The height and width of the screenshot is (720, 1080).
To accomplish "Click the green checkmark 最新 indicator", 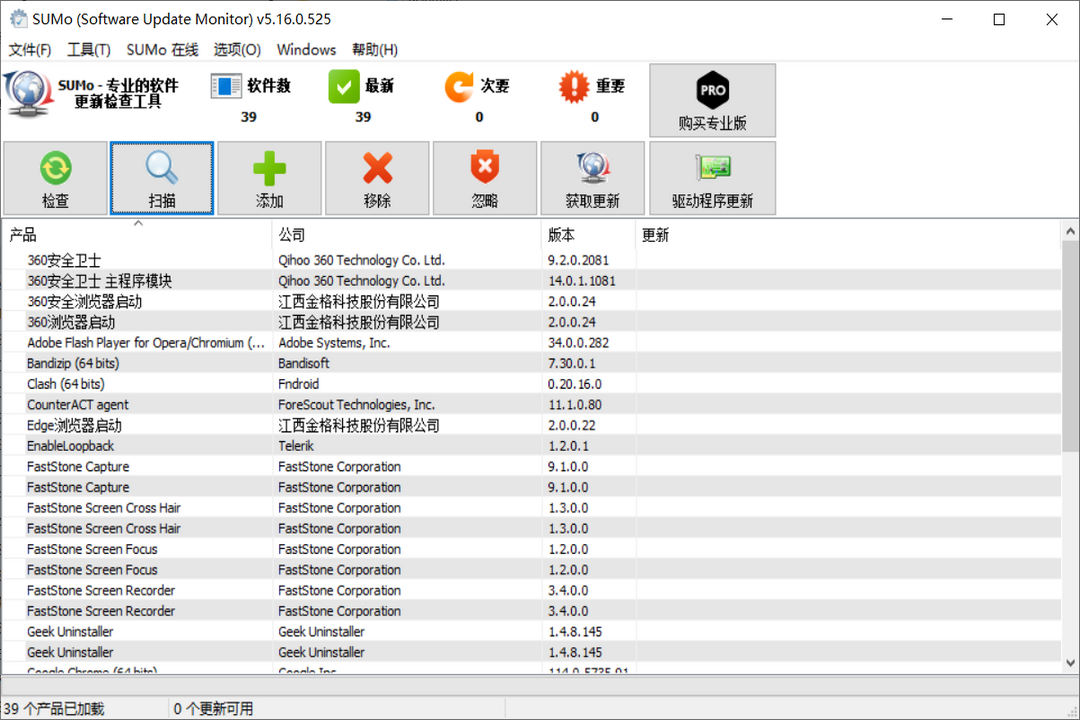I will pos(344,87).
